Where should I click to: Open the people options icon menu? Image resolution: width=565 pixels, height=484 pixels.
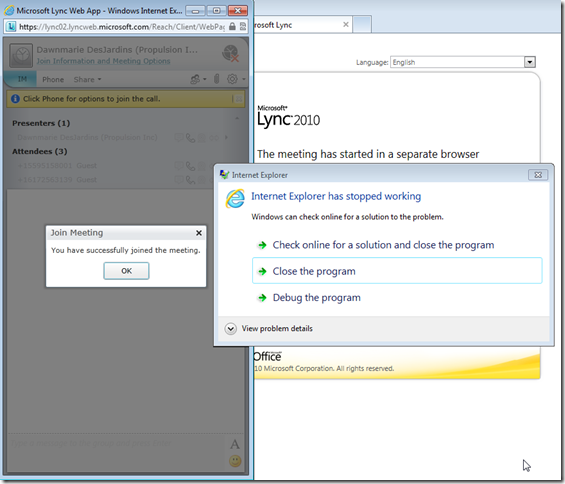point(198,79)
